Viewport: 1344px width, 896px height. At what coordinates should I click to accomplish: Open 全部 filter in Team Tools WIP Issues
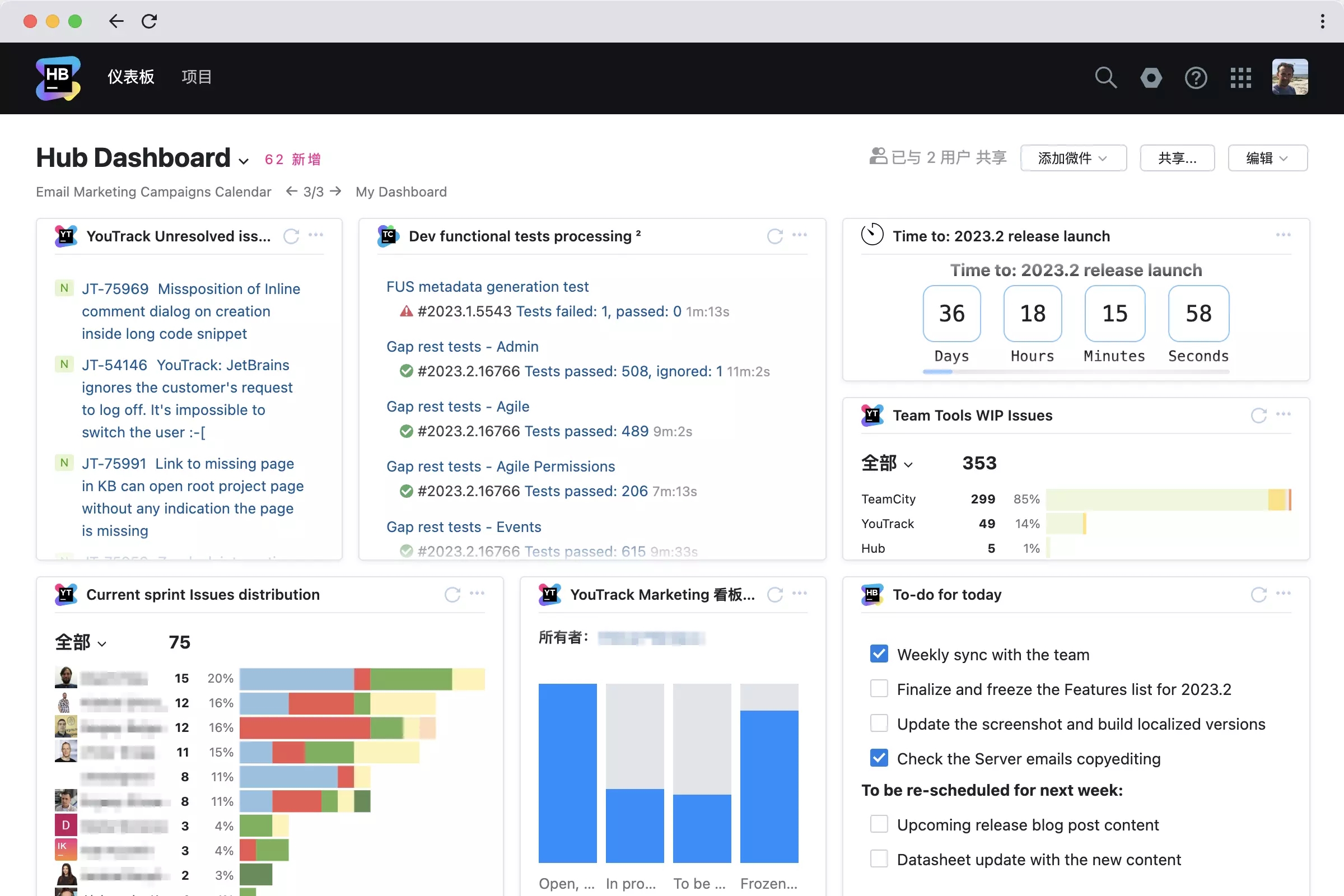point(886,464)
